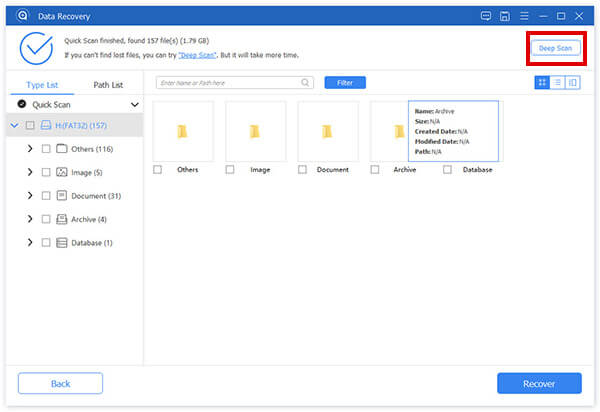Image resolution: width=600 pixels, height=412 pixels.
Task: Click the Data Recovery app logo icon
Action: (23, 15)
